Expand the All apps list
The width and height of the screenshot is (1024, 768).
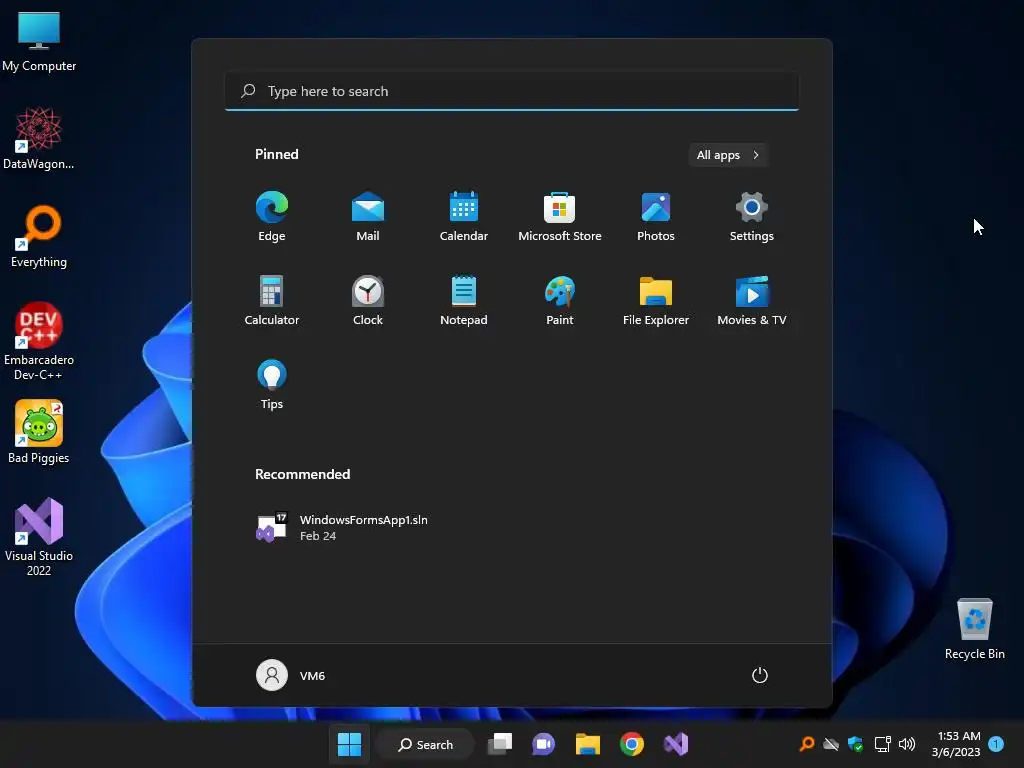click(x=728, y=155)
